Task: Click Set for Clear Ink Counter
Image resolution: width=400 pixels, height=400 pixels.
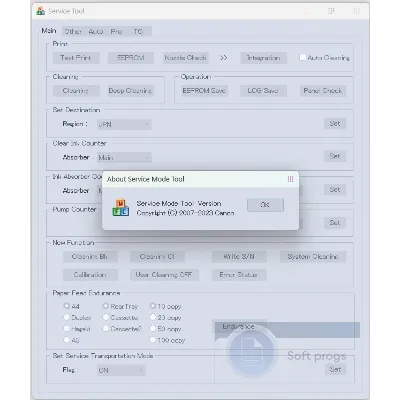Action: pyautogui.click(x=335, y=156)
